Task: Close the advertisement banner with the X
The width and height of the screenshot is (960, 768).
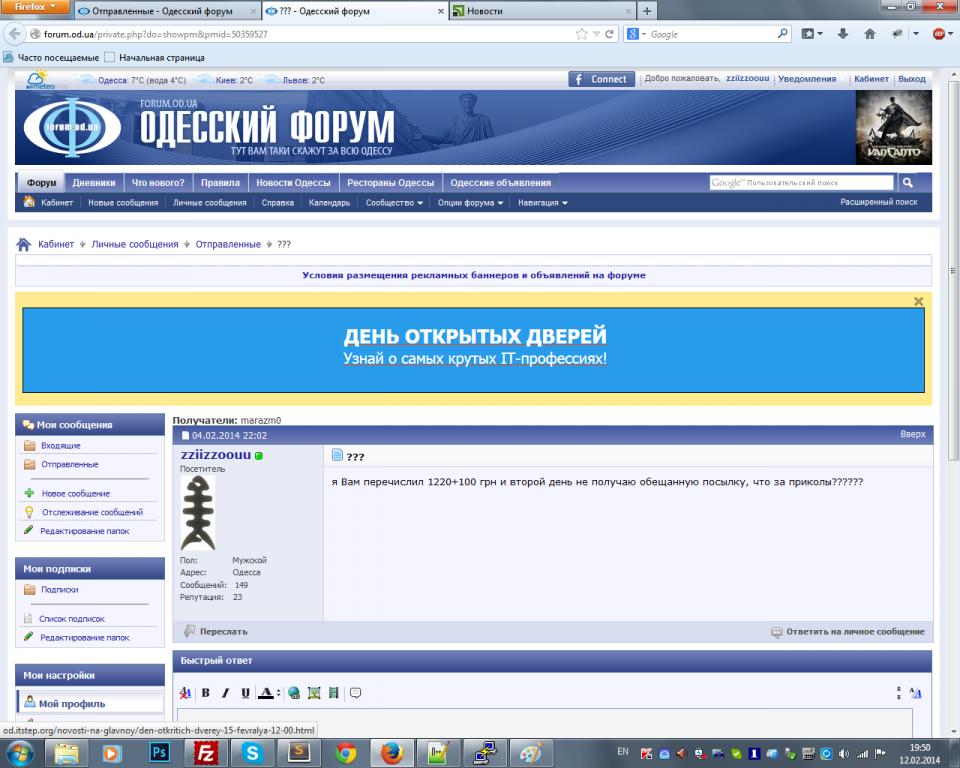Action: (x=919, y=301)
